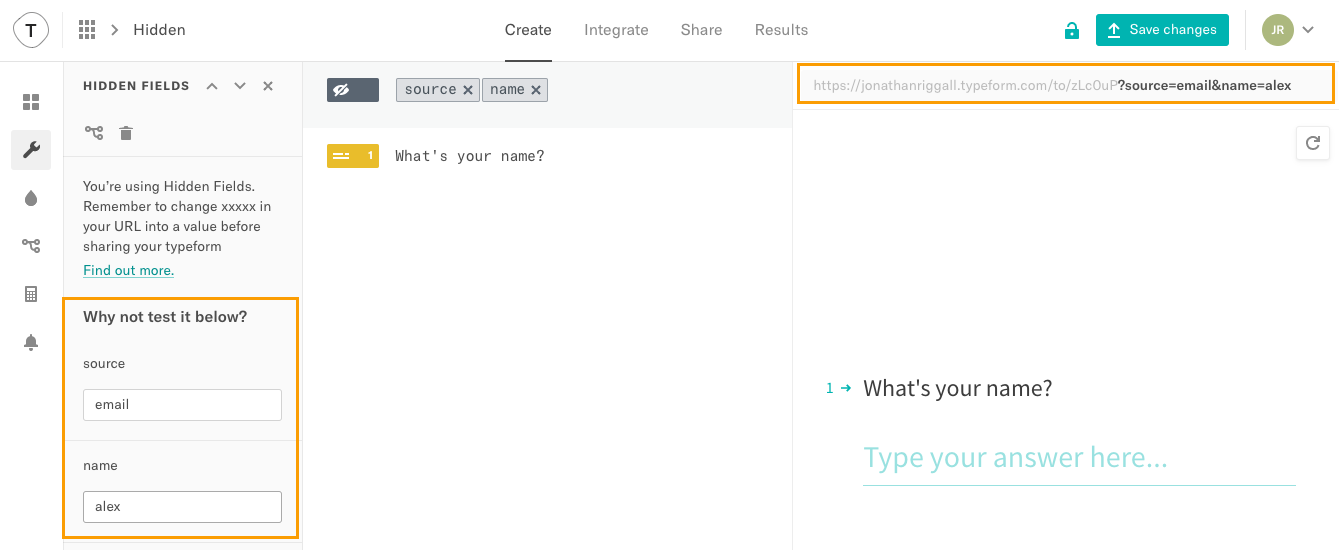Open the design droplet icon

pos(31,198)
